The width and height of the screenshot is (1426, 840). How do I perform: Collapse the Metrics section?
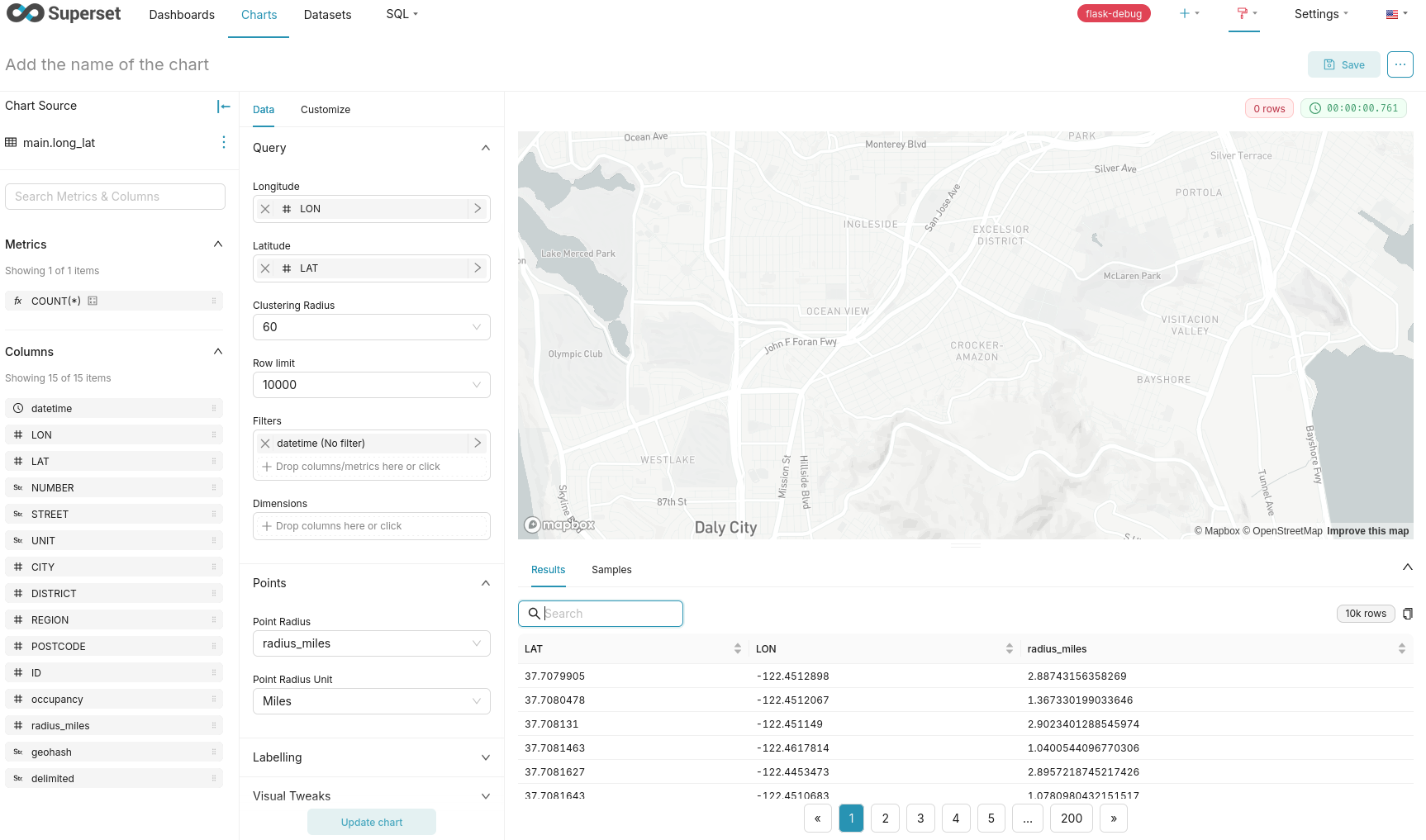pyautogui.click(x=218, y=244)
